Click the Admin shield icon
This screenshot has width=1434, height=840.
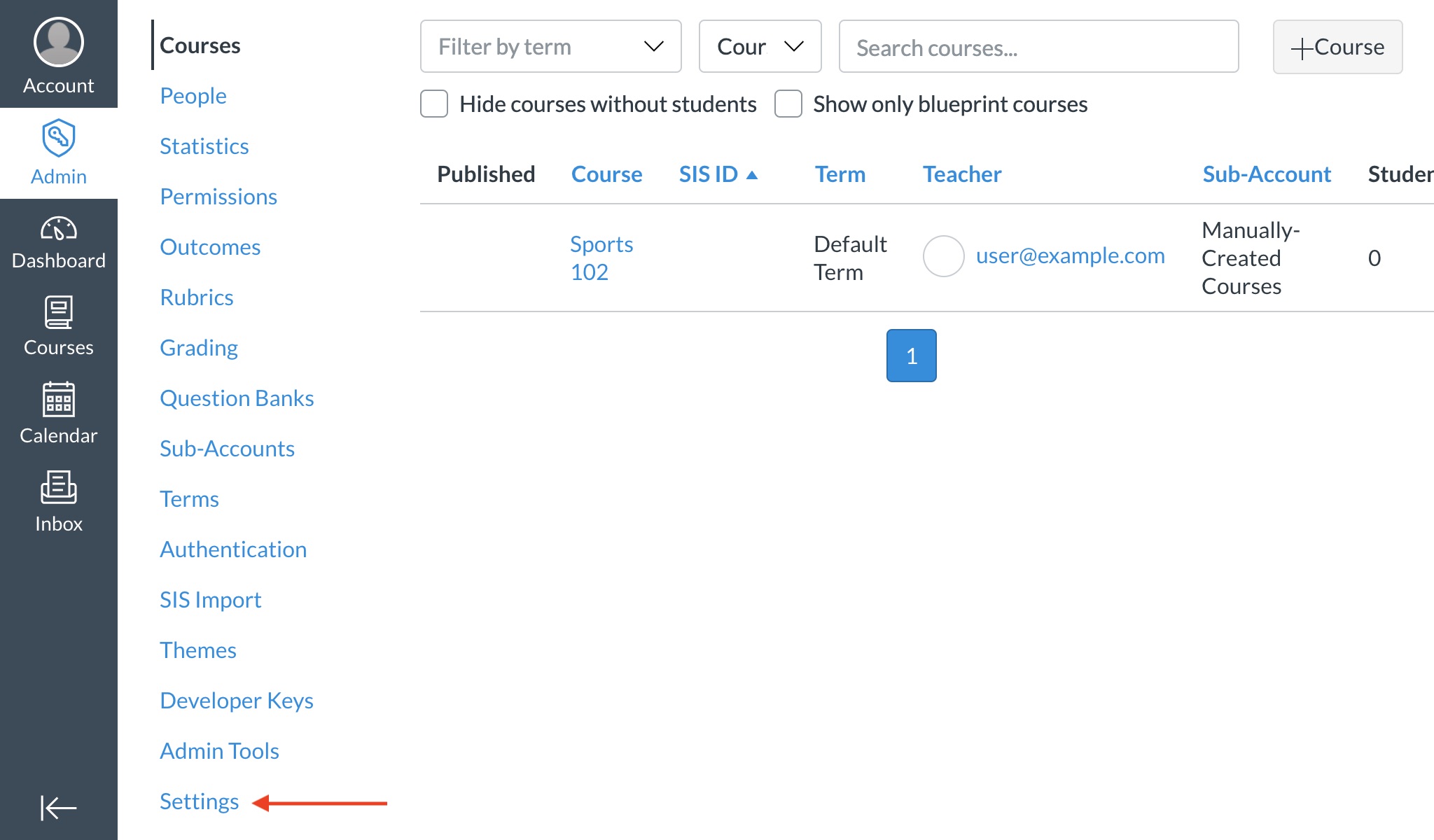[x=59, y=138]
